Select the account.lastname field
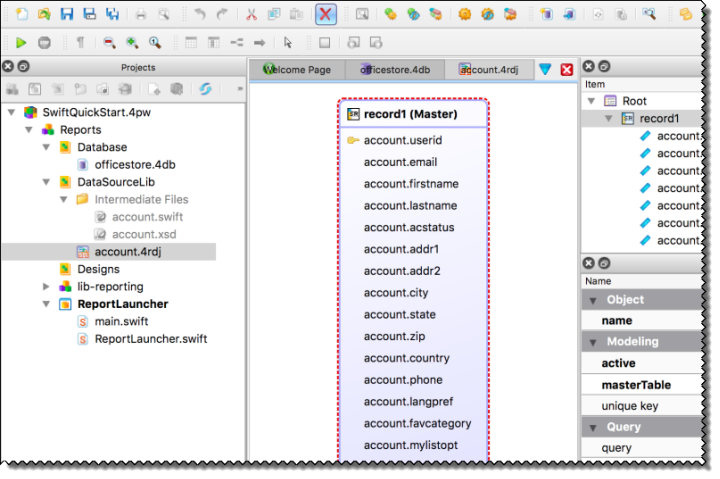The image size is (720, 479). point(410,205)
